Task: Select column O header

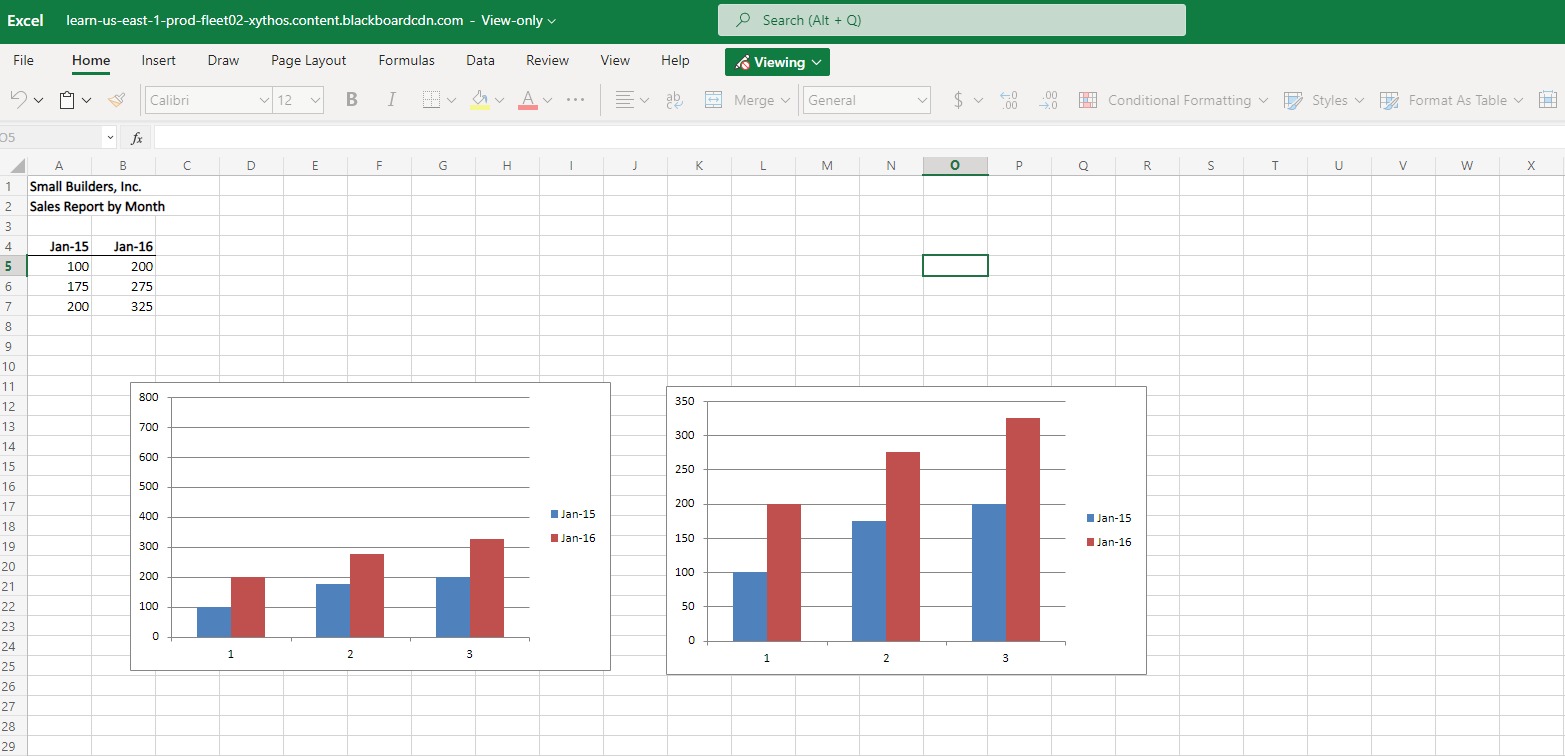Action: point(955,166)
